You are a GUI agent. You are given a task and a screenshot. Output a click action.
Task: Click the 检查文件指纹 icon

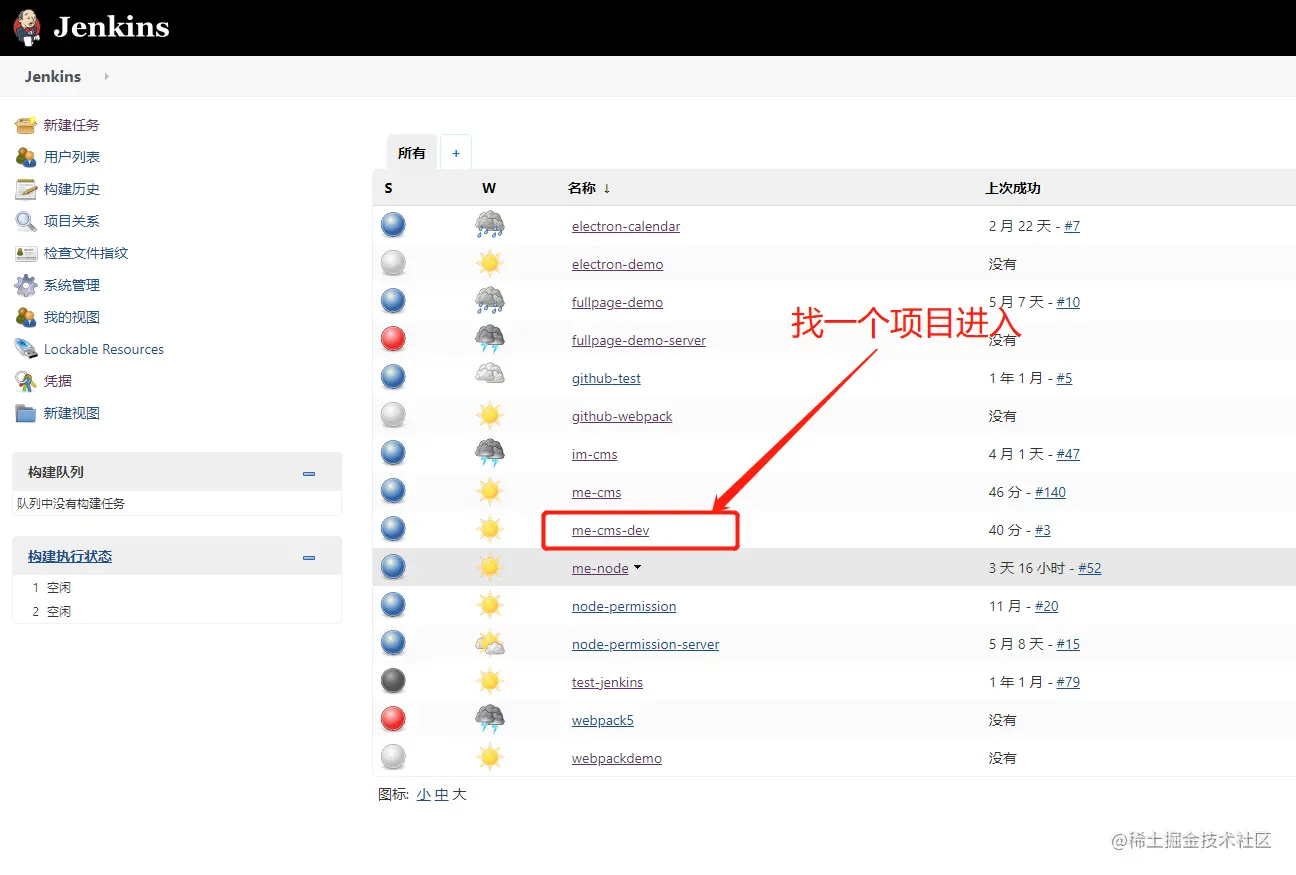tap(26, 253)
